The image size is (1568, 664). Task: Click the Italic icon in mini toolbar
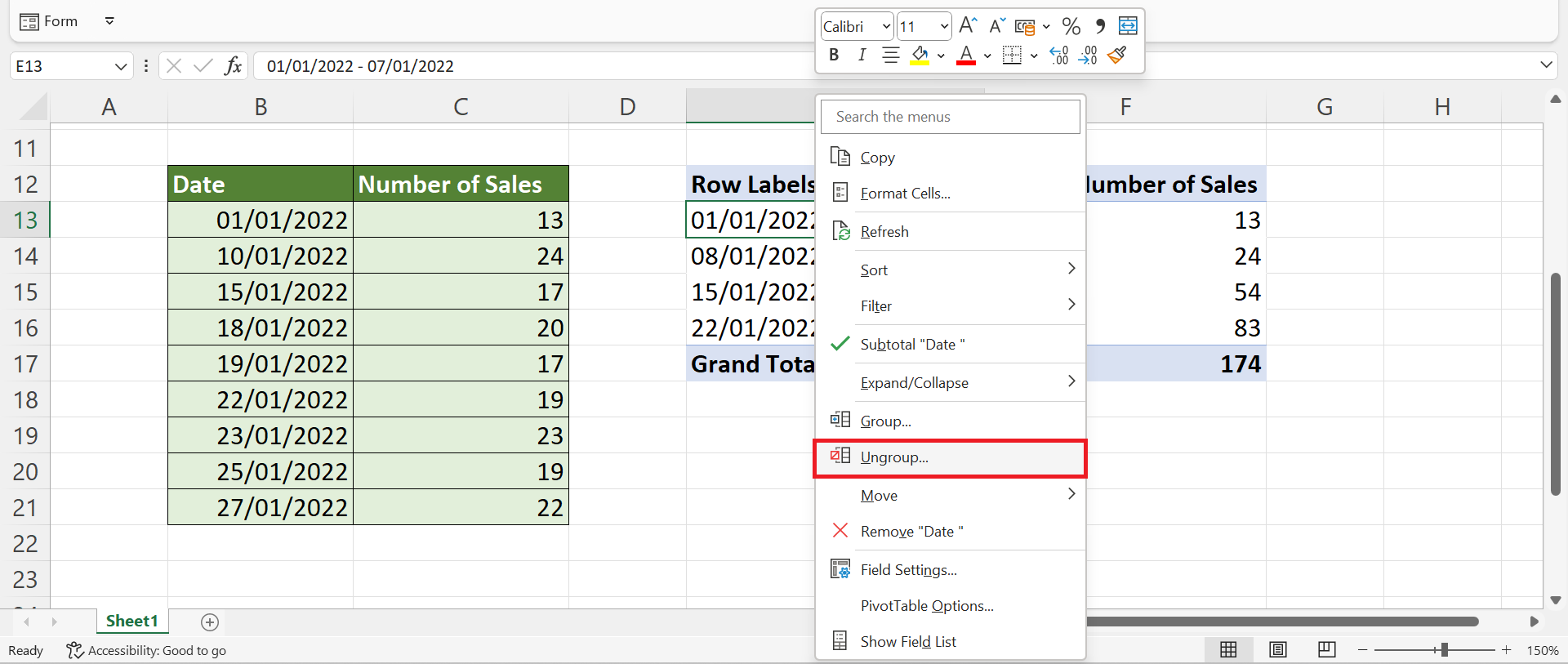(x=862, y=55)
